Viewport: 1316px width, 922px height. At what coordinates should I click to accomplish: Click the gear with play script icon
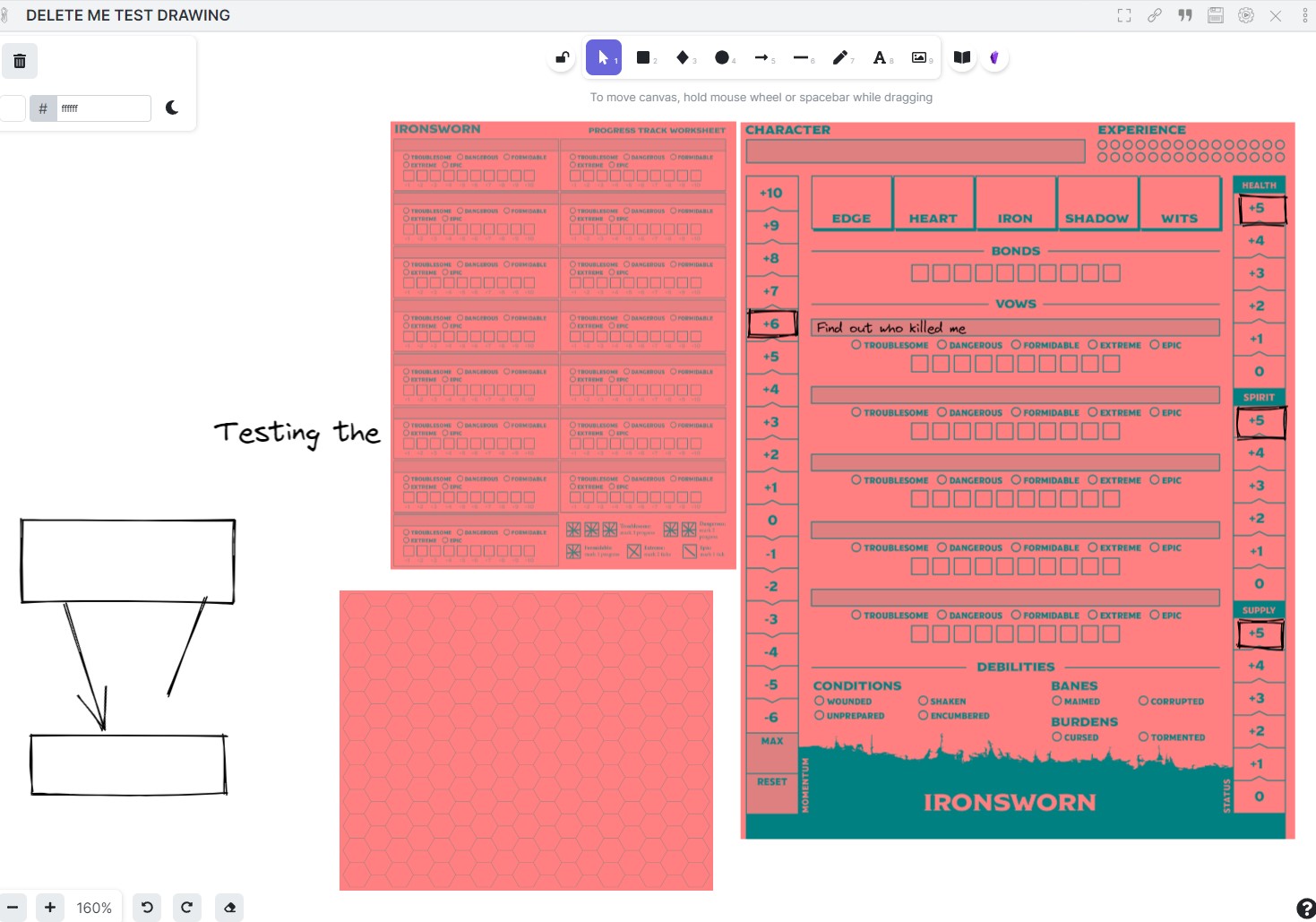[x=1246, y=15]
